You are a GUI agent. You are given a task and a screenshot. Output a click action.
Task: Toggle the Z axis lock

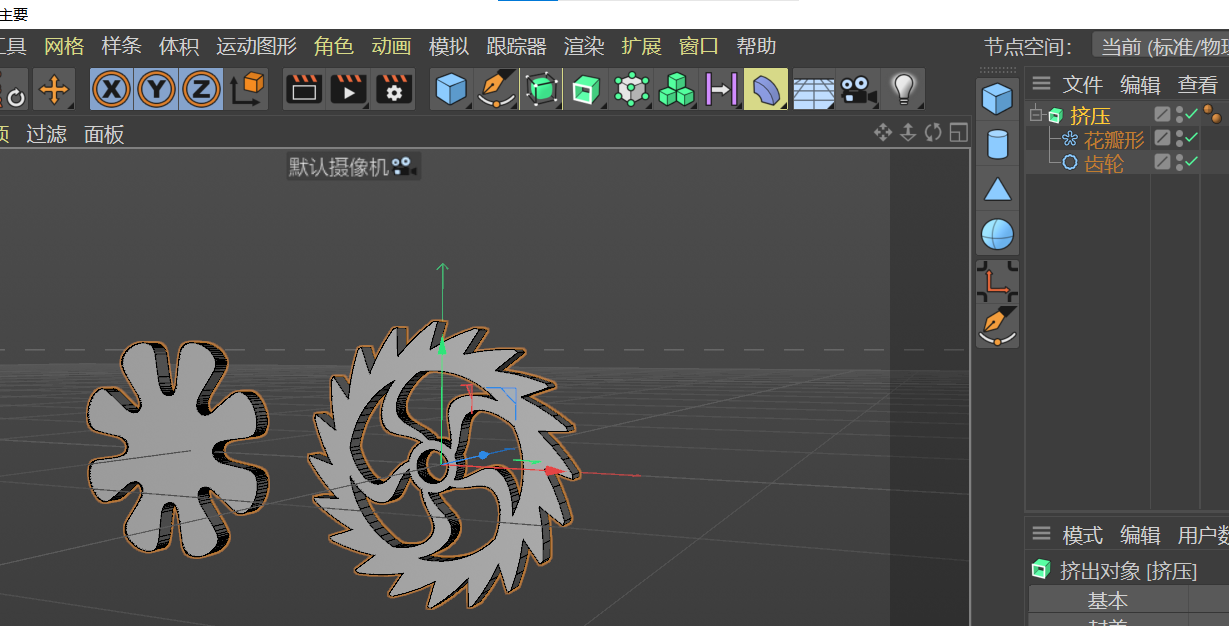[201, 90]
